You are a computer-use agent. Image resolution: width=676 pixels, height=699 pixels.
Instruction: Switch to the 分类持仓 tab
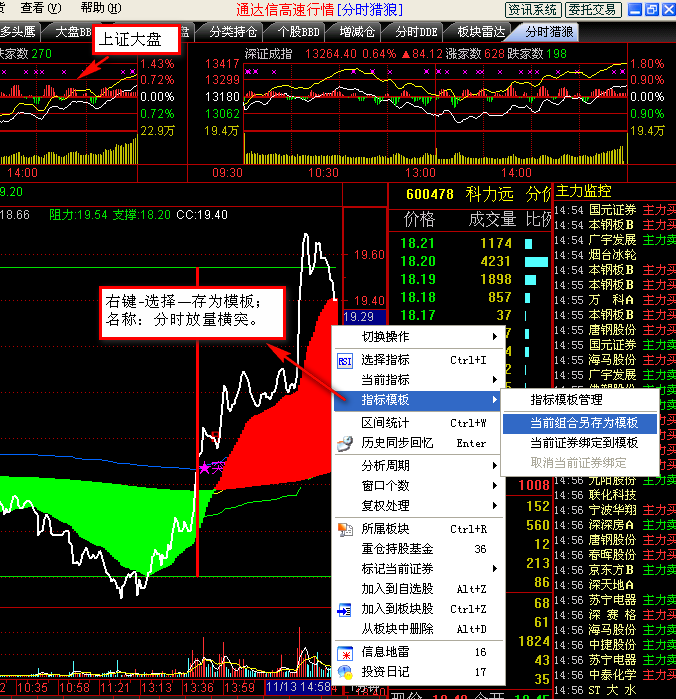pos(233,32)
